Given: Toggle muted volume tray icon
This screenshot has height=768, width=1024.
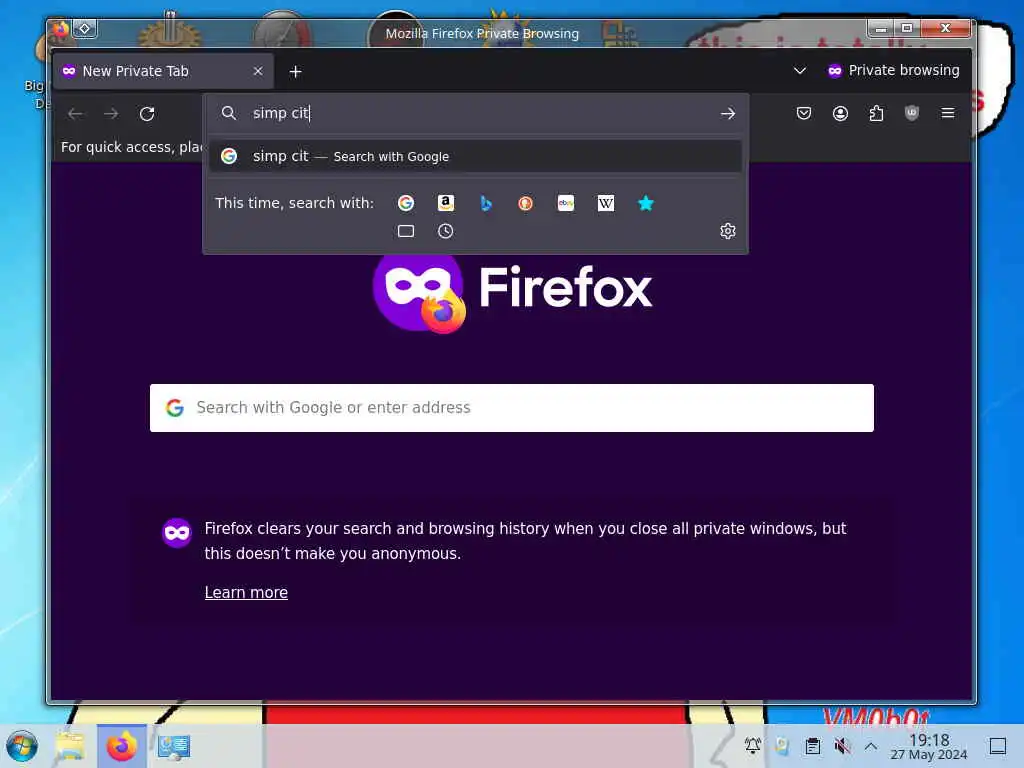Looking at the screenshot, I should 842,745.
